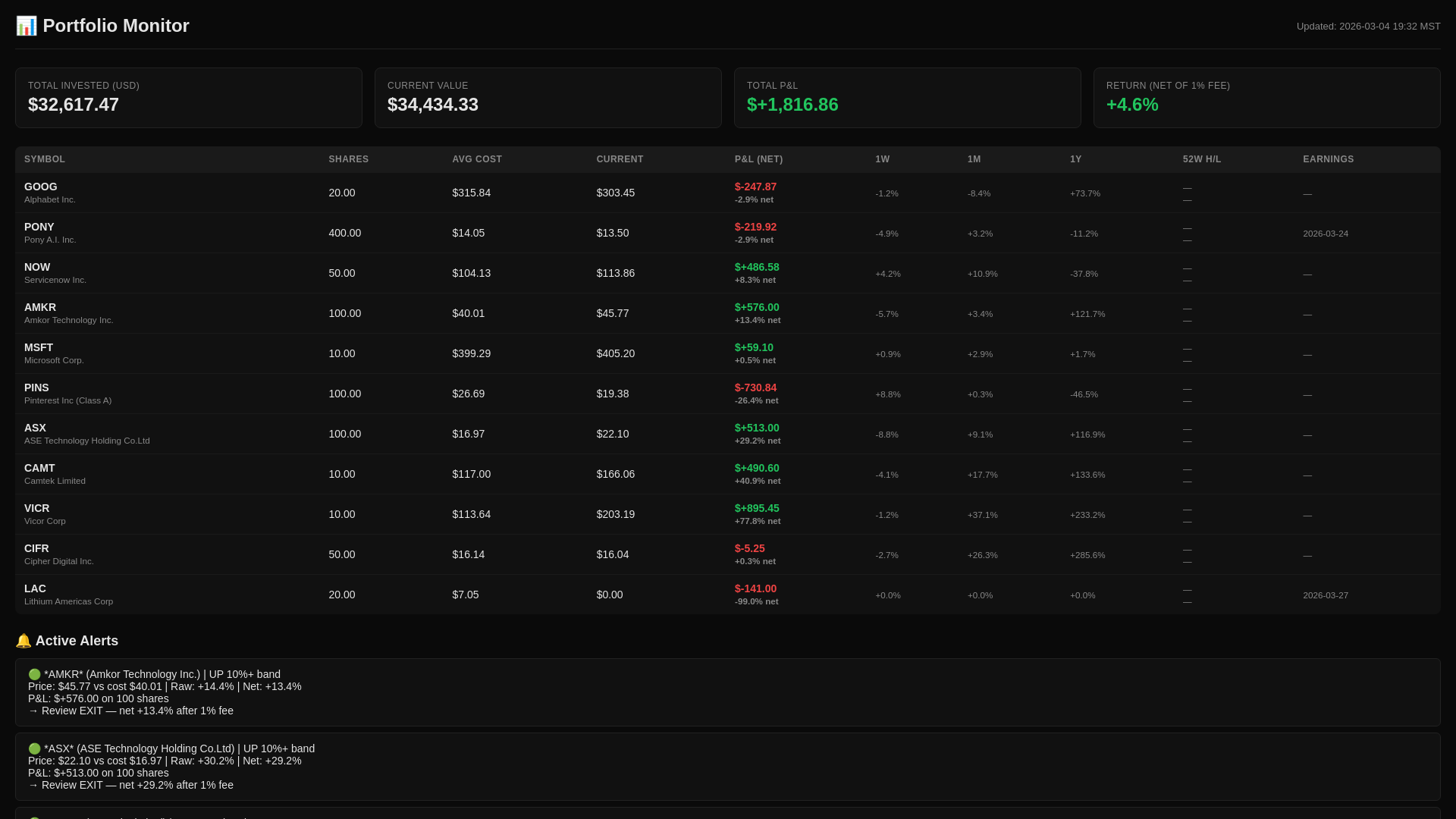Click the 1W column header
Screen dimensions: 1456x819
pyautogui.click(x=882, y=159)
